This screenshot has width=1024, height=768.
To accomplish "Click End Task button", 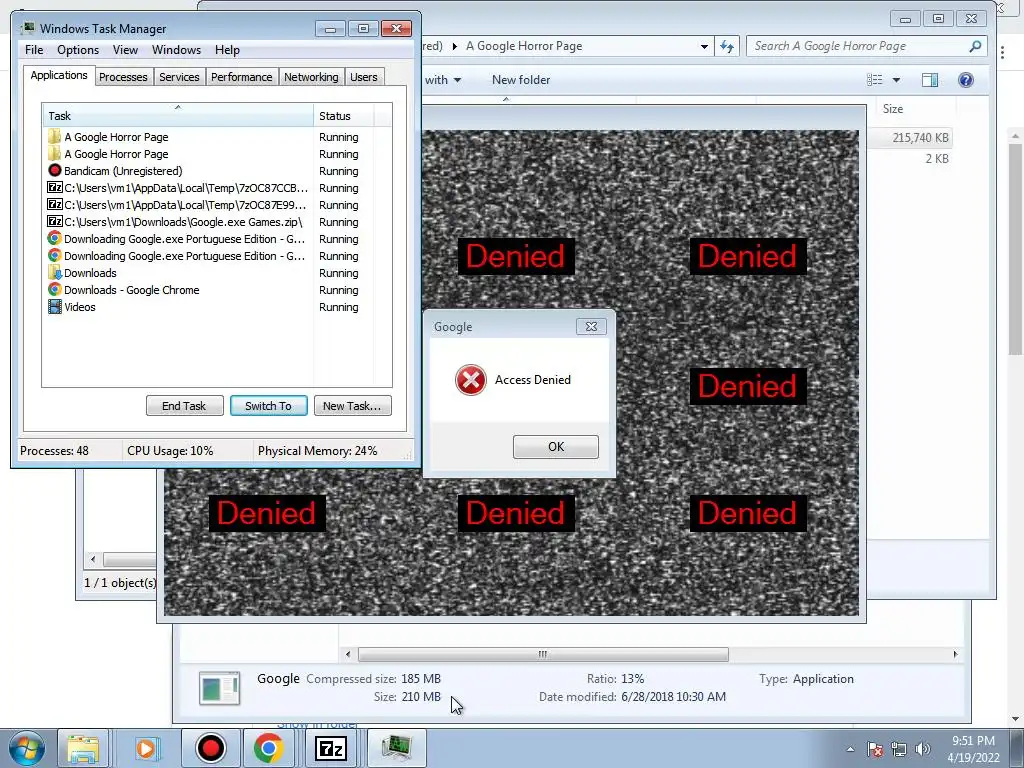I will [184, 406].
